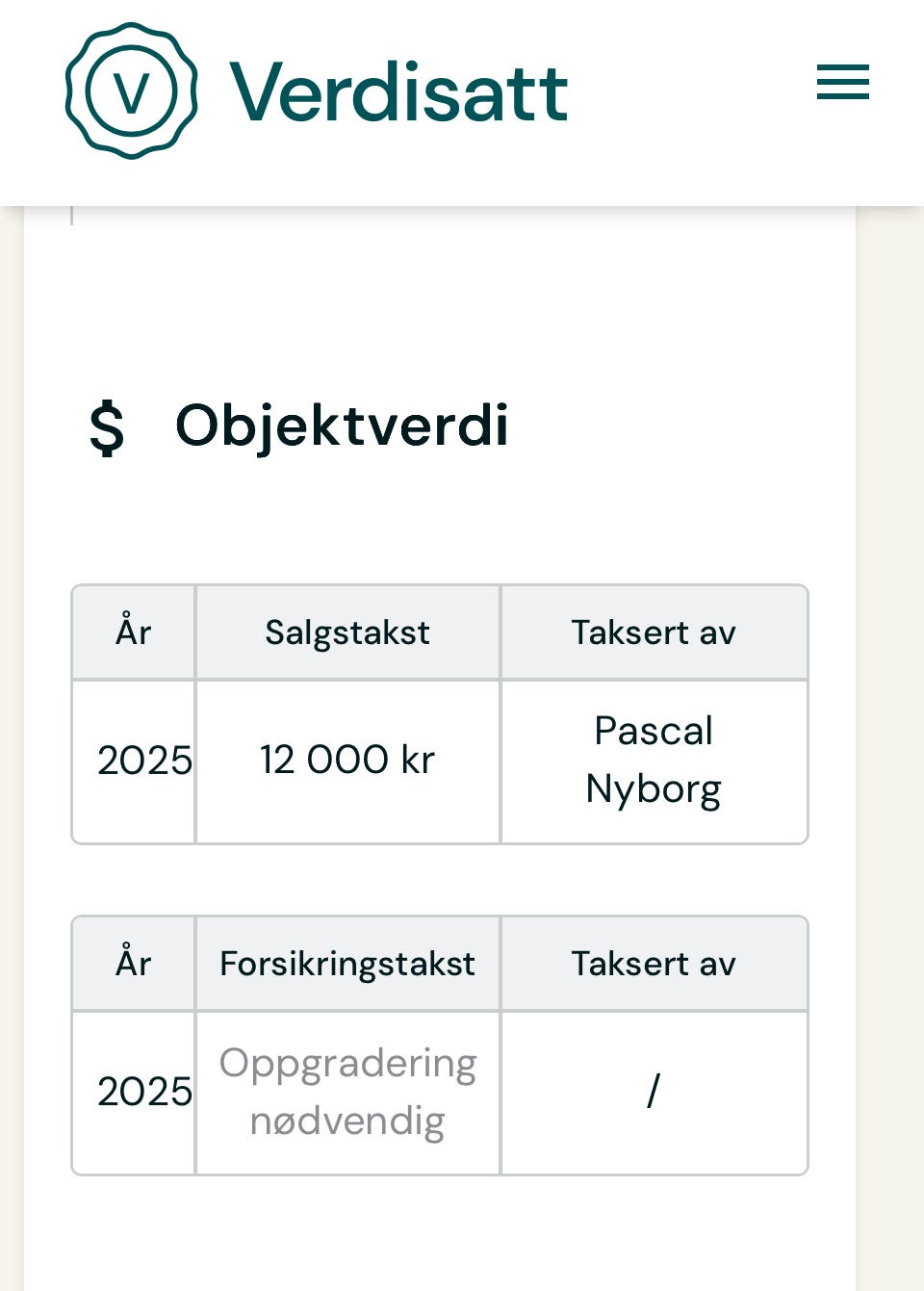Click the Salgstakst column header
Screen dimensions: 924x1291
(347, 633)
